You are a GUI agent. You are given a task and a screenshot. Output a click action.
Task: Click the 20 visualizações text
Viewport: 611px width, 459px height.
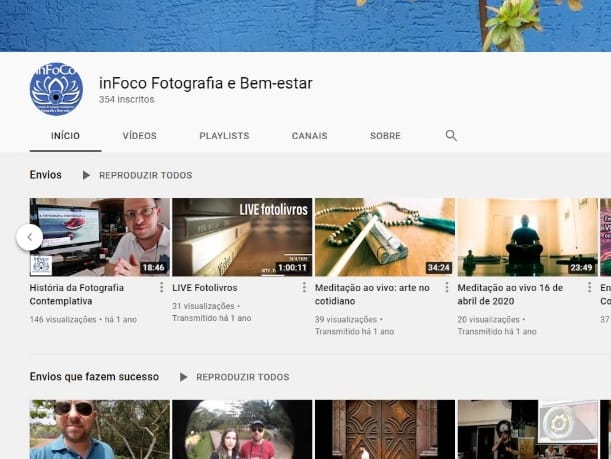tap(489, 320)
